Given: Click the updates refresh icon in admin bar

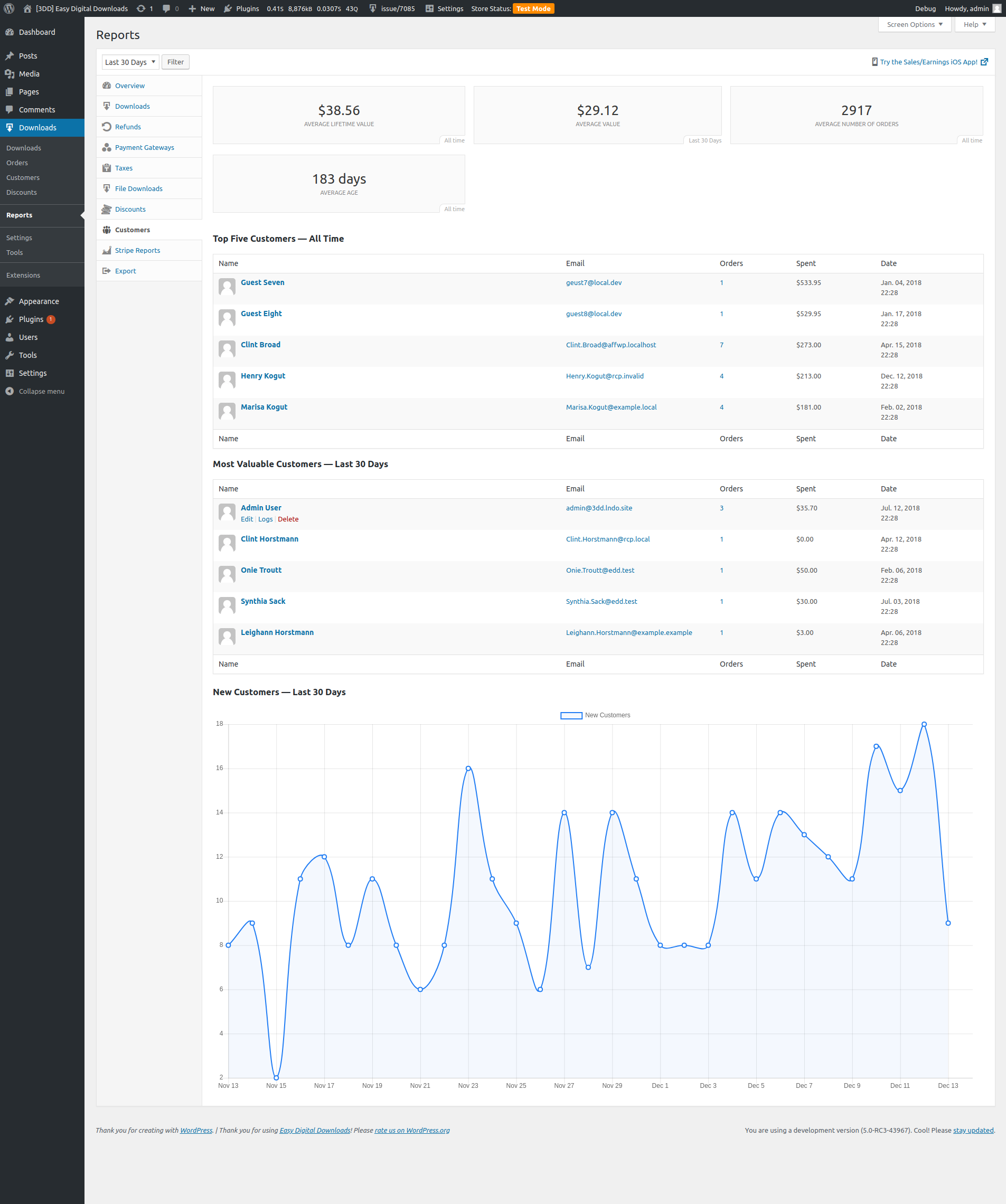Looking at the screenshot, I should tap(141, 8).
